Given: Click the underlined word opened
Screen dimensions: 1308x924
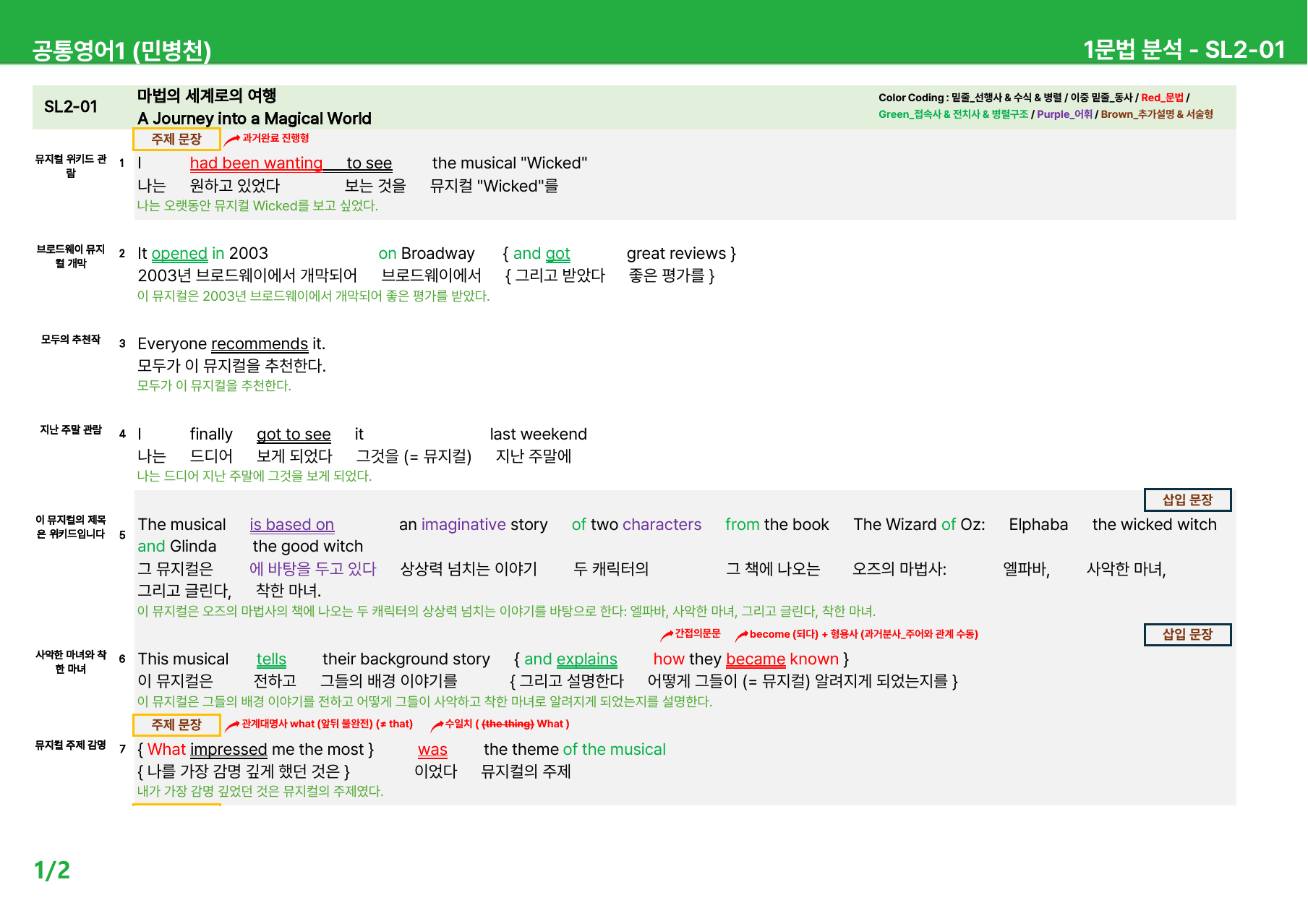Looking at the screenshot, I should click(x=179, y=254).
